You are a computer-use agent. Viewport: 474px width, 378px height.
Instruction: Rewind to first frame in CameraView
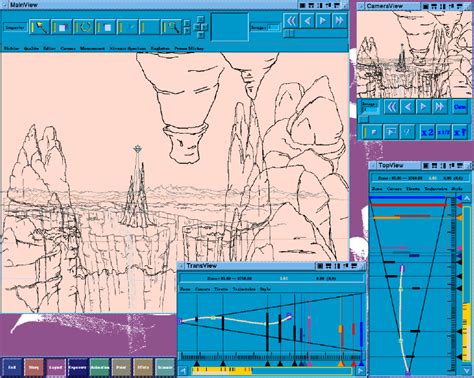[392, 107]
